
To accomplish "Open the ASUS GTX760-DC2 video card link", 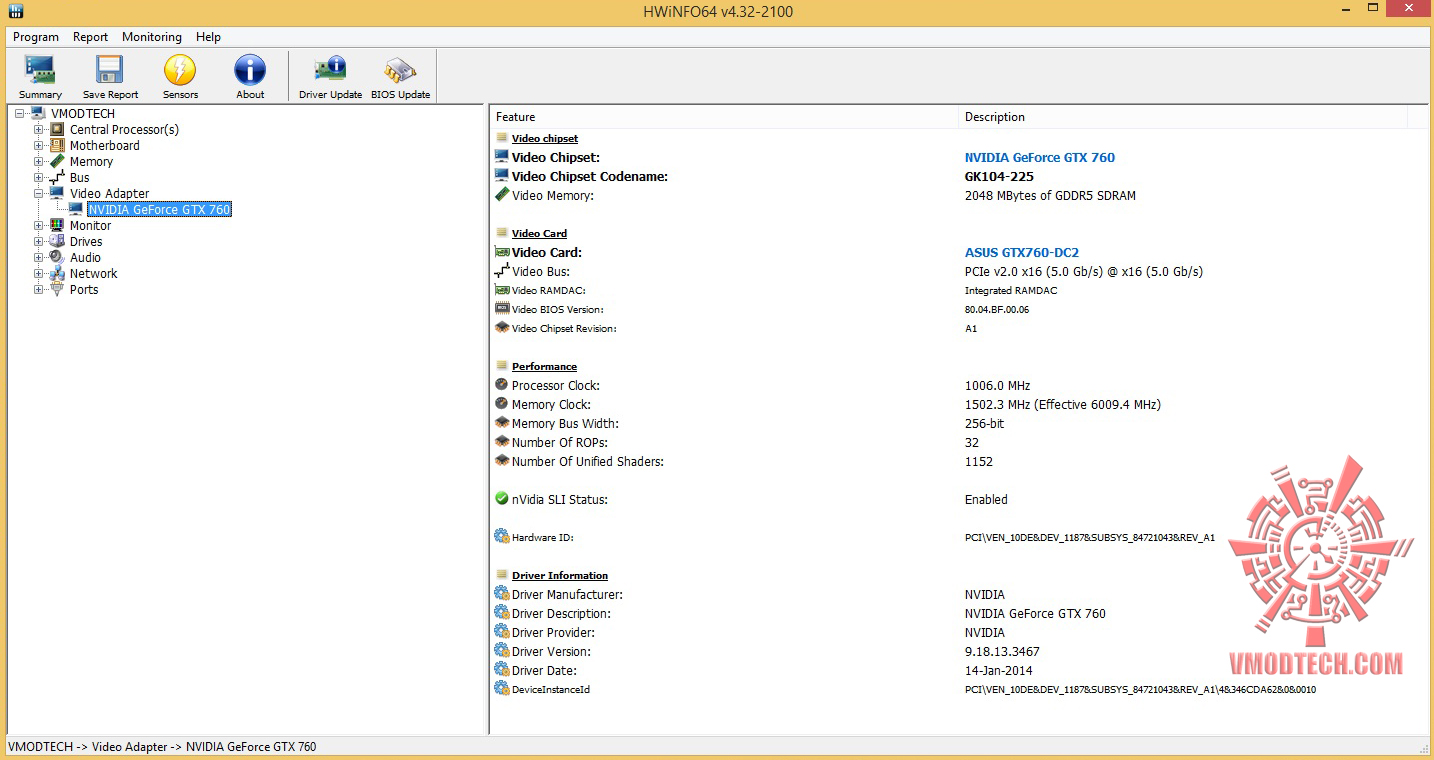I will (x=1021, y=252).
